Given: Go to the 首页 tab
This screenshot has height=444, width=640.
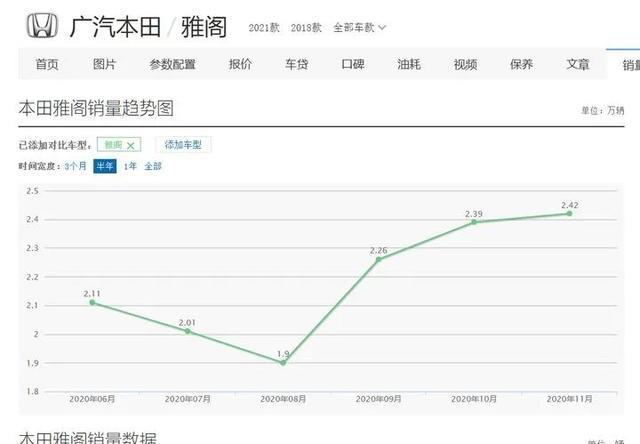Looking at the screenshot, I should point(47,64).
